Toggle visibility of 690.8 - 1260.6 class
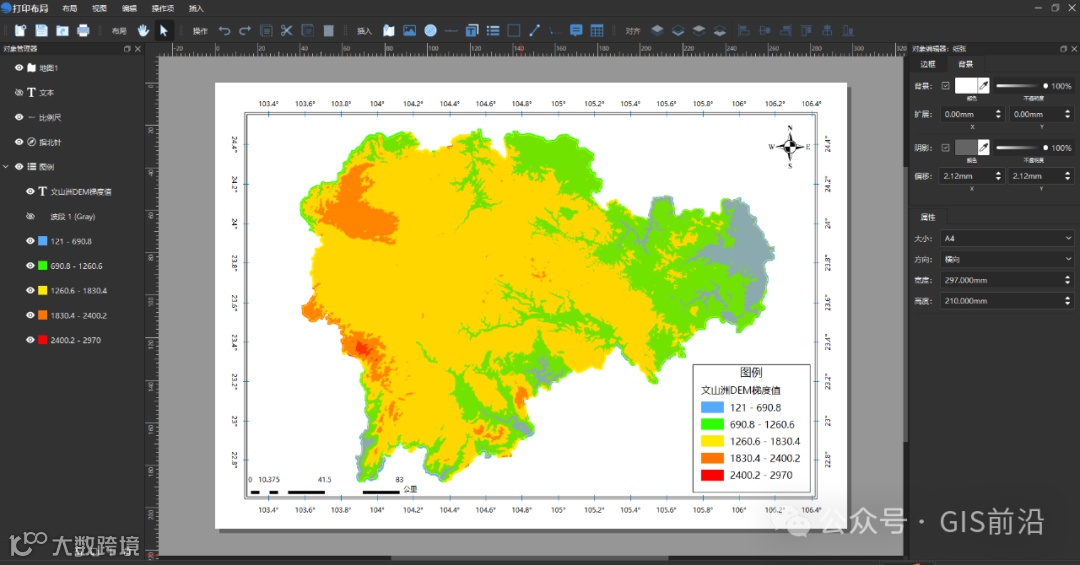The image size is (1080, 565). click(30, 265)
